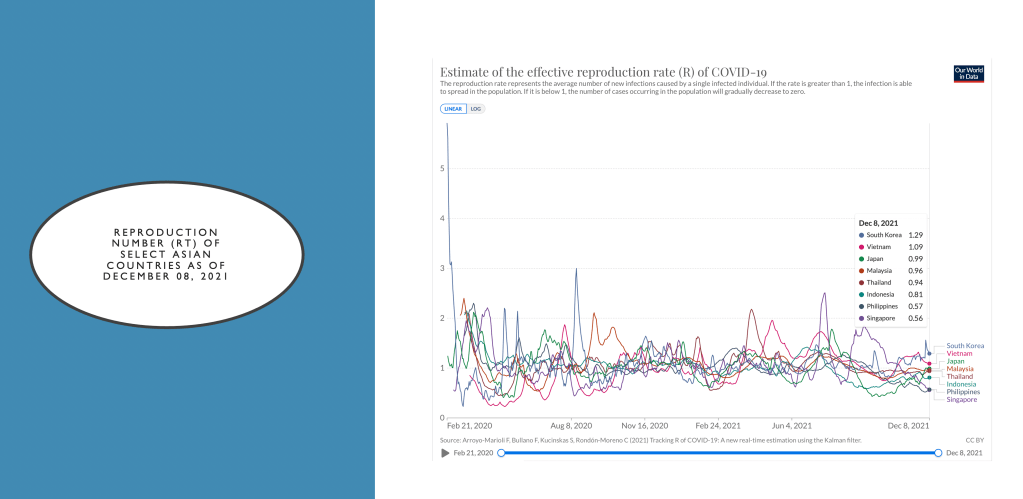Click Singapore color dot in tooltip
Viewport: 1023px width, 499px height.
(x=862, y=319)
